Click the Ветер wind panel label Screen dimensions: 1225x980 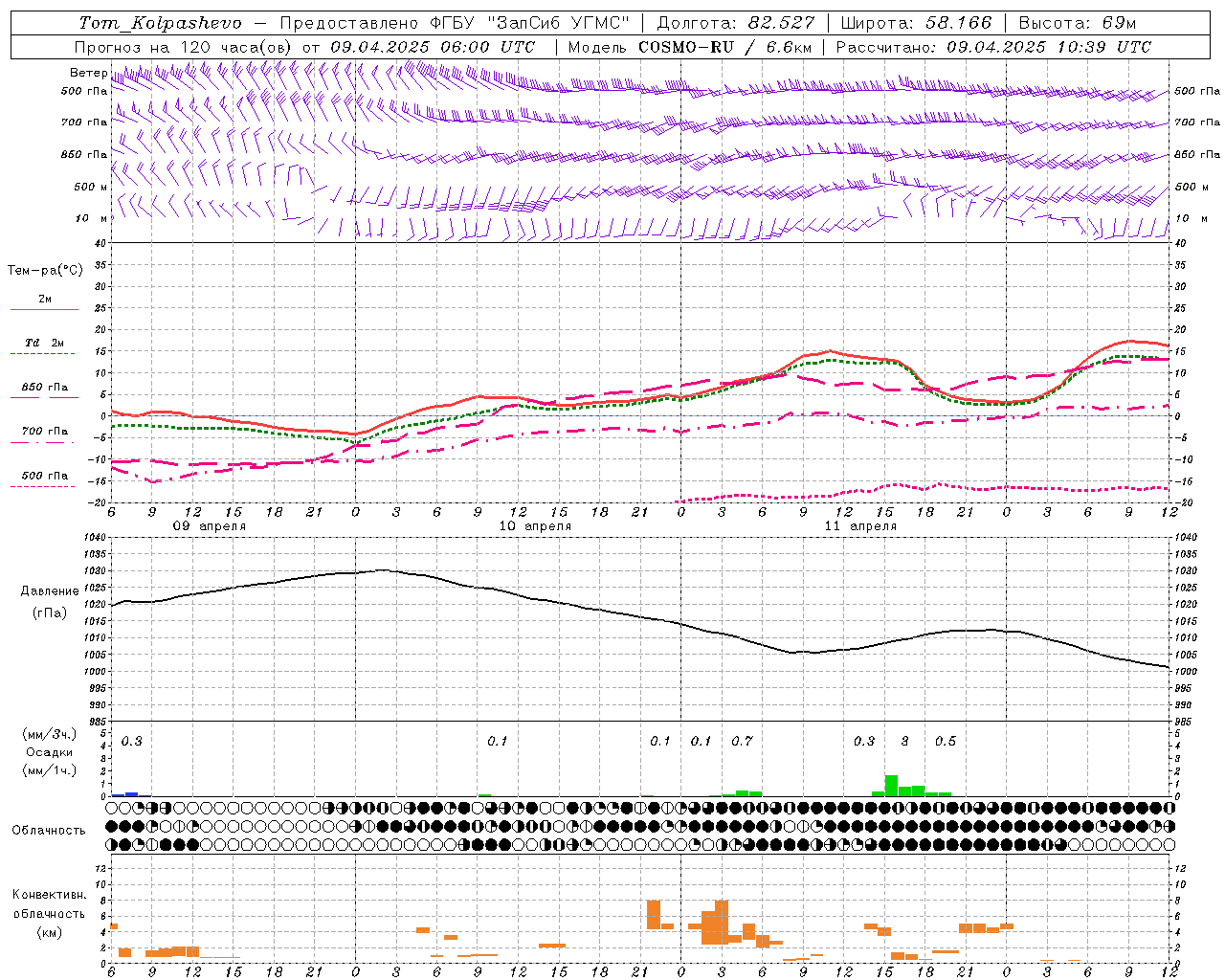coord(89,73)
